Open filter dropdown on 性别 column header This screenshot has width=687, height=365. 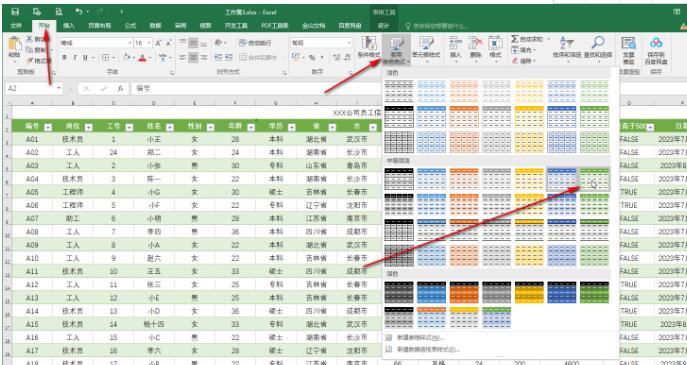(x=210, y=127)
